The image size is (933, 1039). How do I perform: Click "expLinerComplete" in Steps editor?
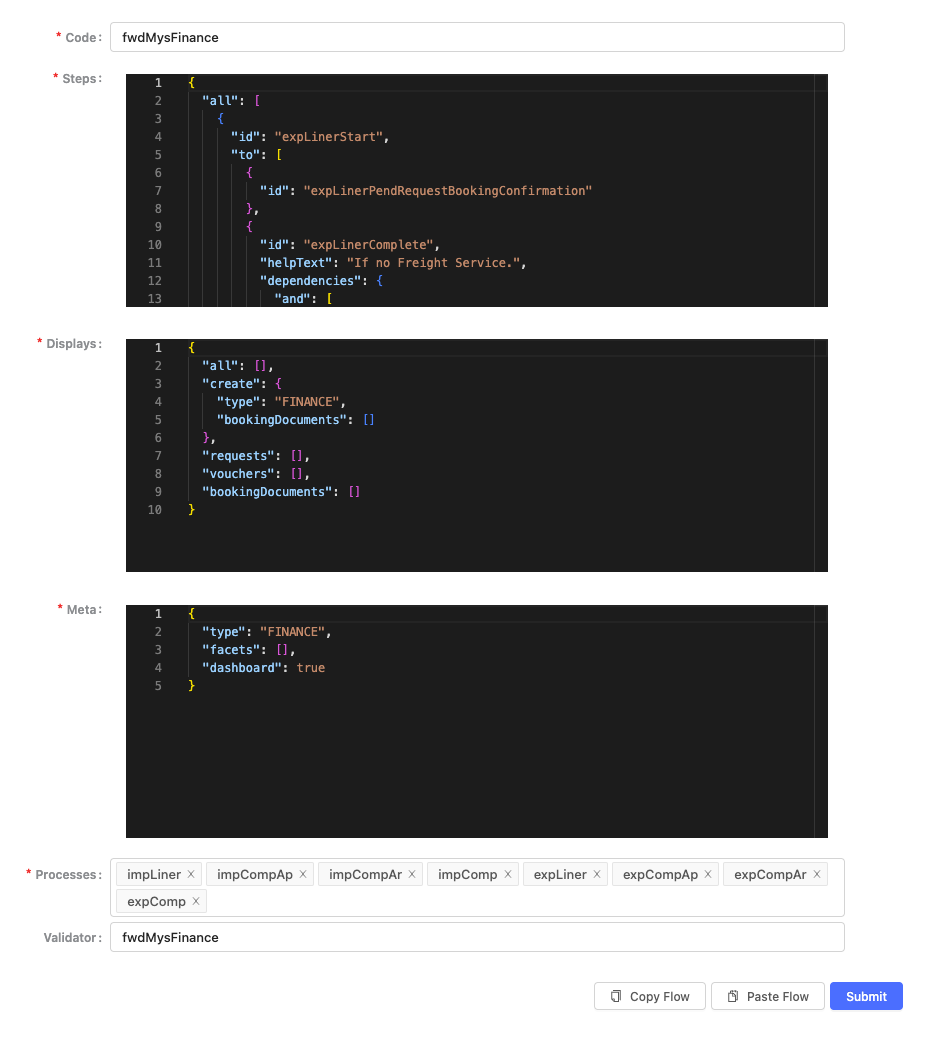(368, 245)
